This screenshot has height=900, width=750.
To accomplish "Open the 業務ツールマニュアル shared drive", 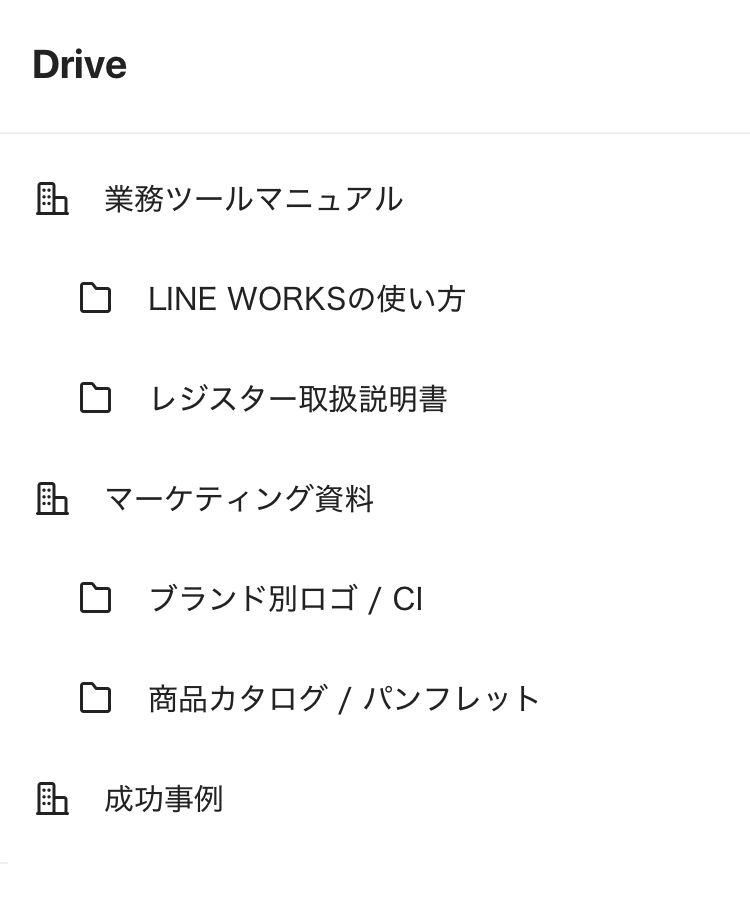I will point(253,199).
